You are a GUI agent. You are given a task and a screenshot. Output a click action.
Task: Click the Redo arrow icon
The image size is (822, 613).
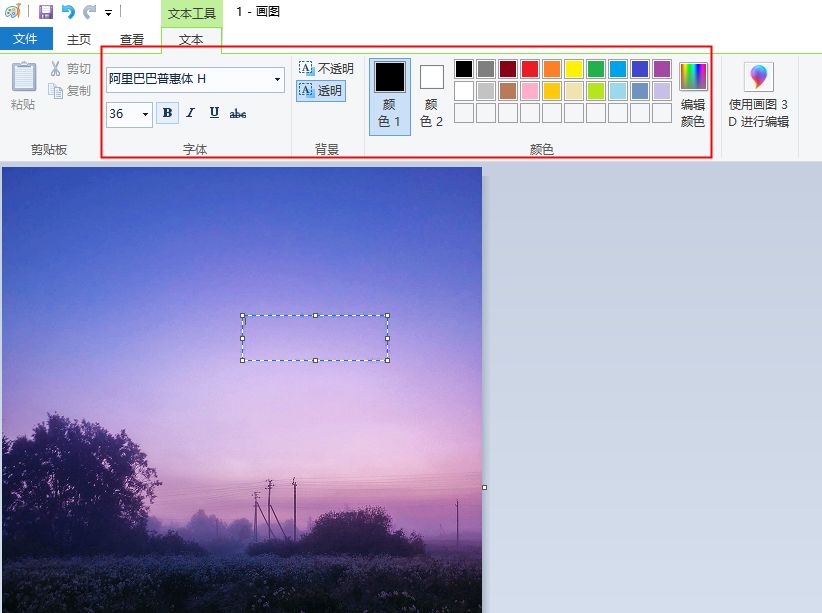click(x=89, y=12)
